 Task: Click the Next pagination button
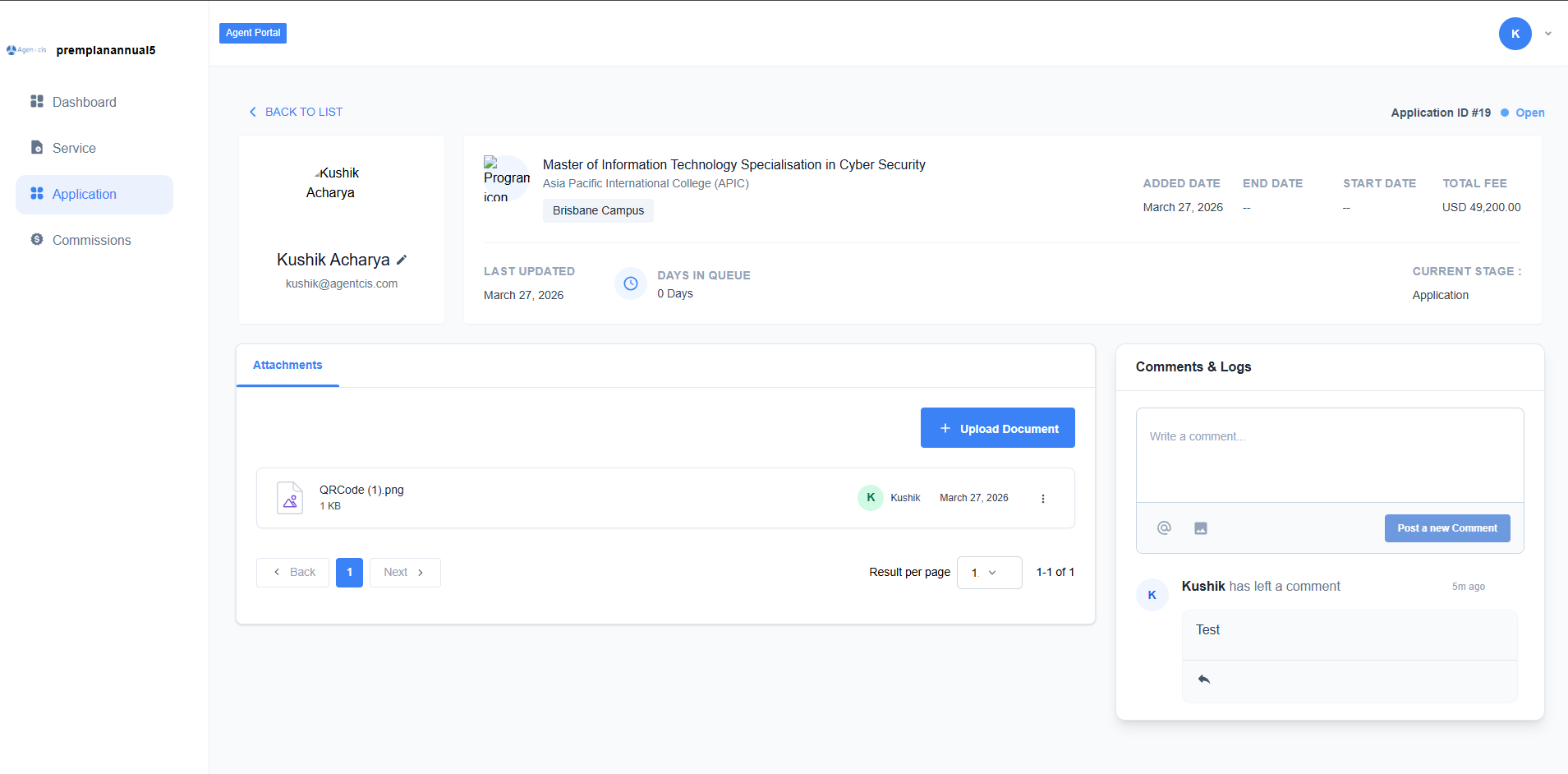click(x=405, y=573)
